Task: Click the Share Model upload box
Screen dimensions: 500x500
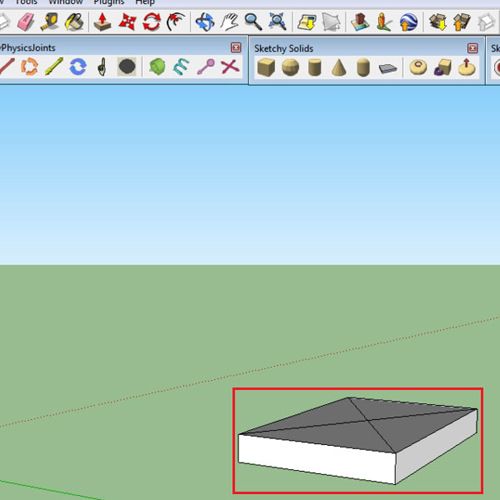Action: coord(462,22)
